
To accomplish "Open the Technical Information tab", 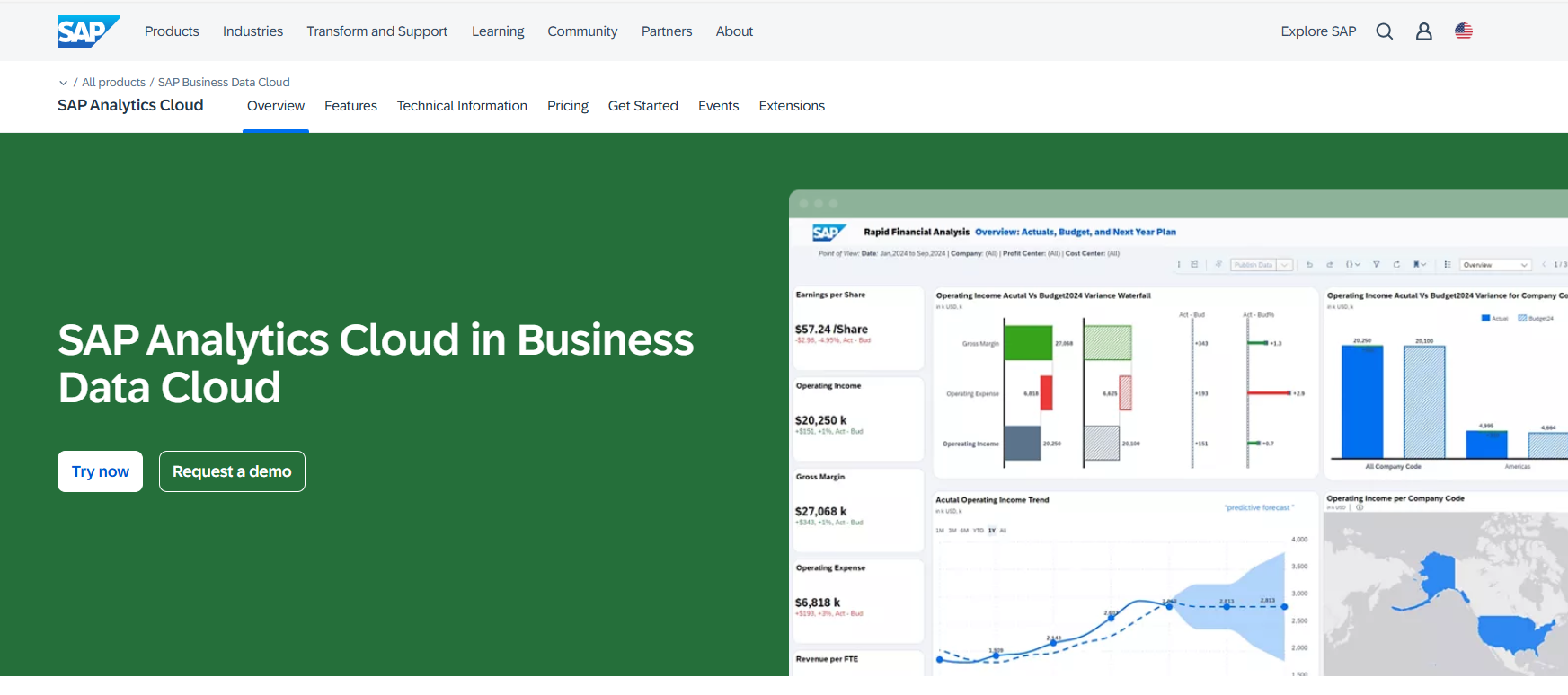I will coord(462,106).
